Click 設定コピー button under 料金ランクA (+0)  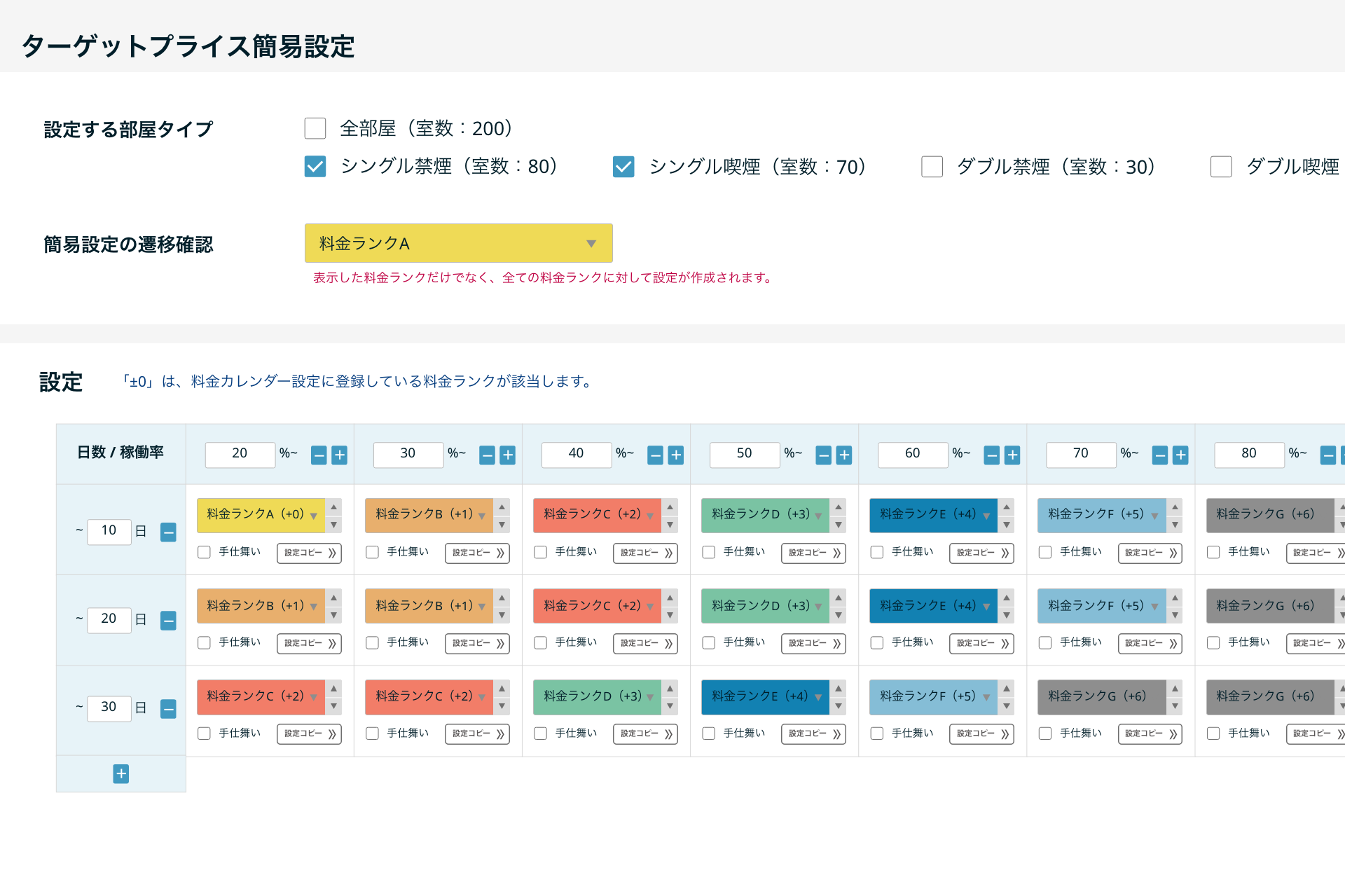pos(309,553)
